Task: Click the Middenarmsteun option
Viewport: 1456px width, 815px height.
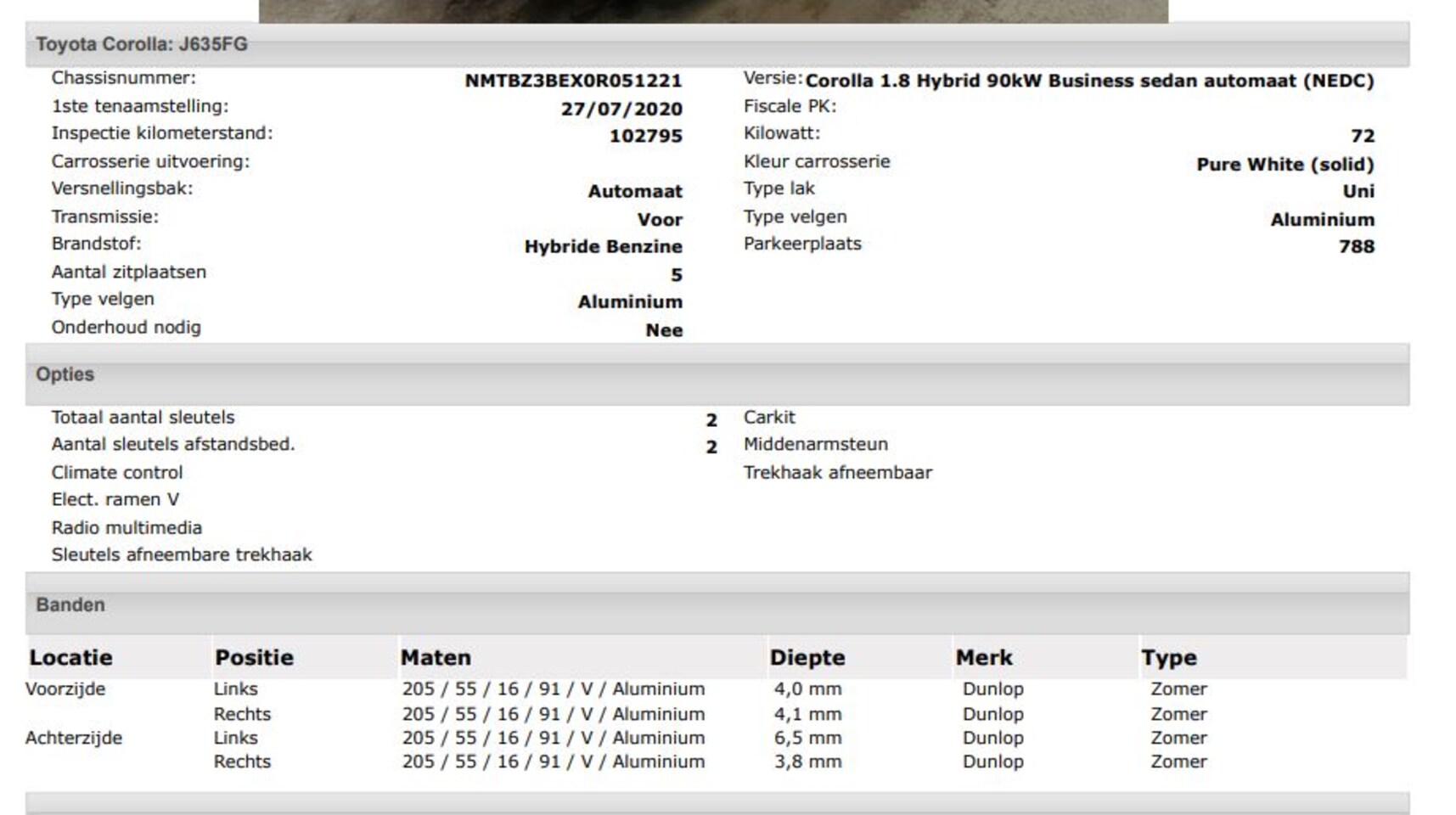Action: pos(816,444)
